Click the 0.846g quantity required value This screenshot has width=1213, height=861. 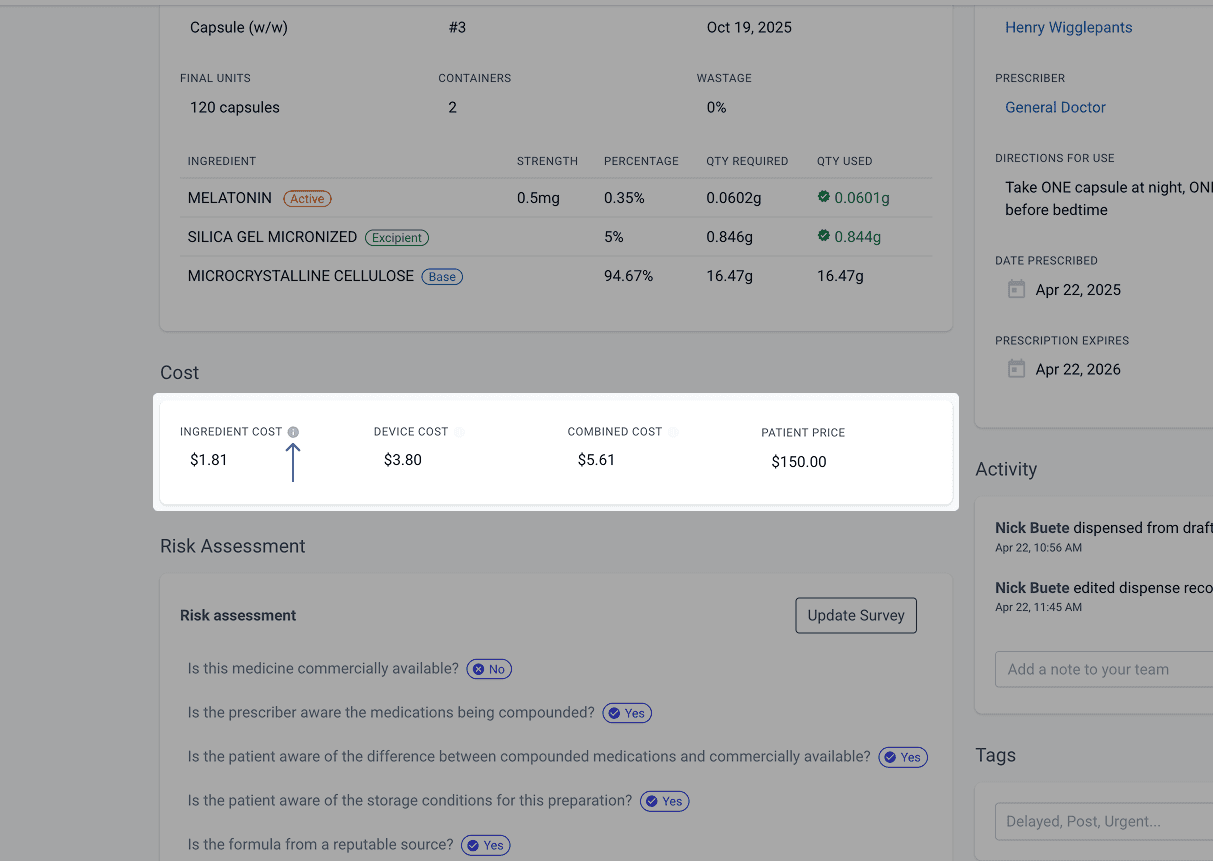(729, 237)
